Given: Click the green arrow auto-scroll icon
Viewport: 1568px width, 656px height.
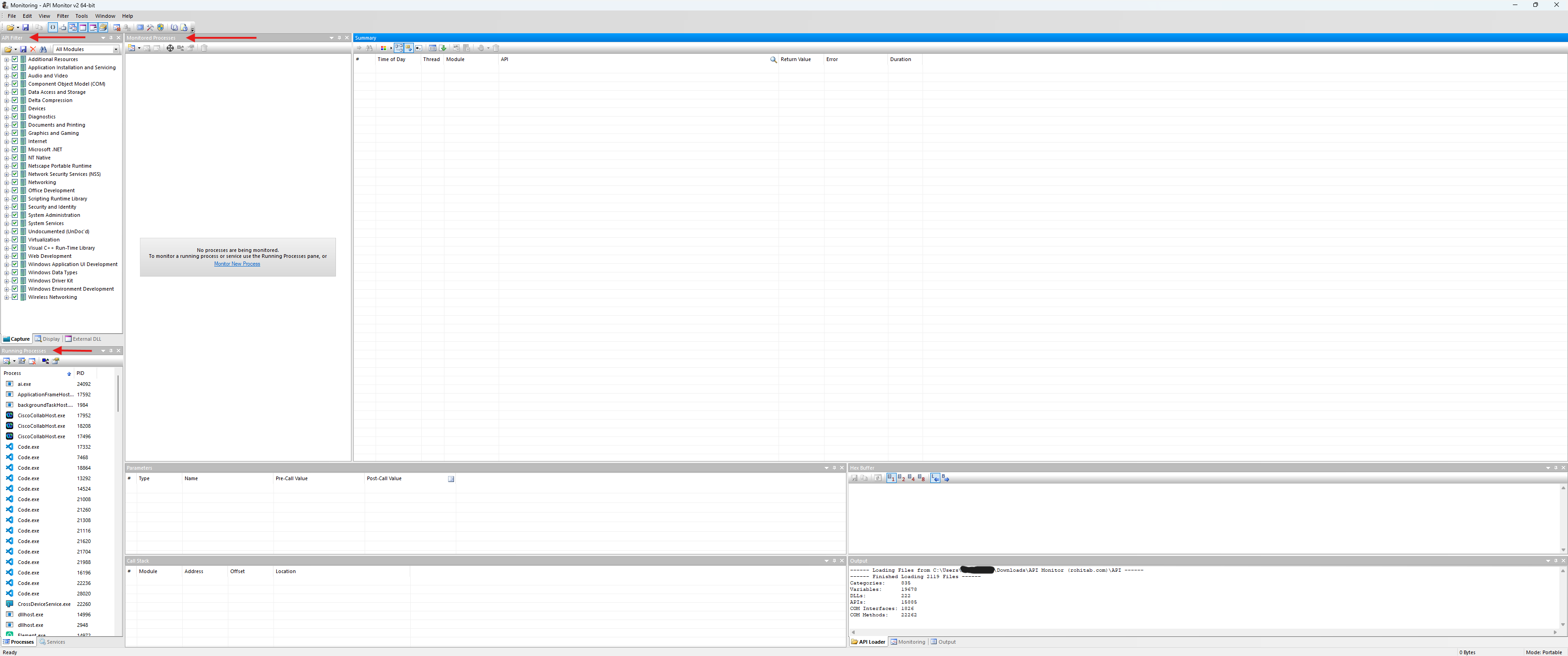Looking at the screenshot, I should pyautogui.click(x=443, y=48).
